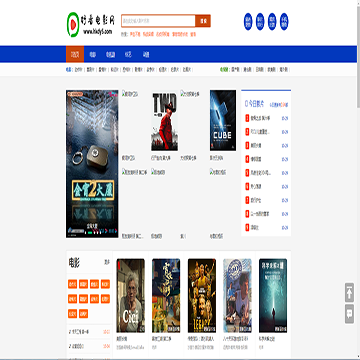Click the first blue circular header icon

[x=248, y=22]
